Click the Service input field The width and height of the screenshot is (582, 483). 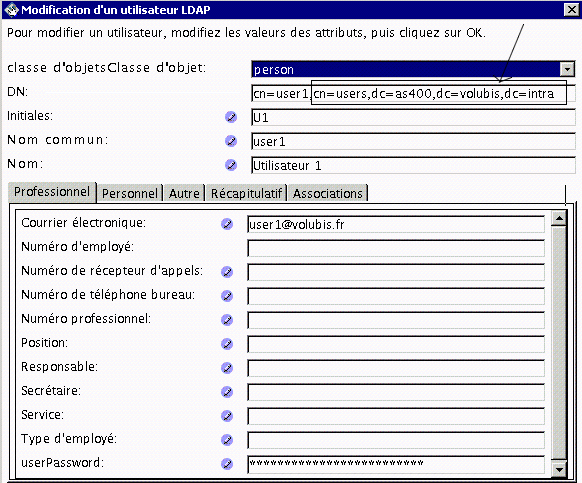click(x=396, y=416)
